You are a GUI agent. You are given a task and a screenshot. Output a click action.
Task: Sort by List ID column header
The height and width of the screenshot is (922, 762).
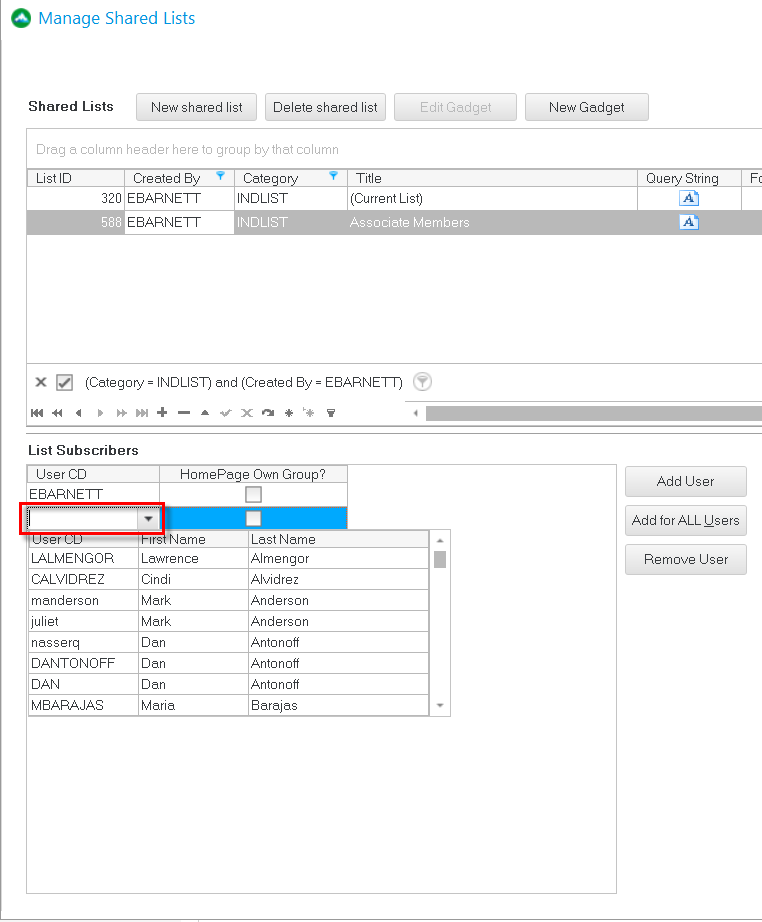click(x=76, y=178)
